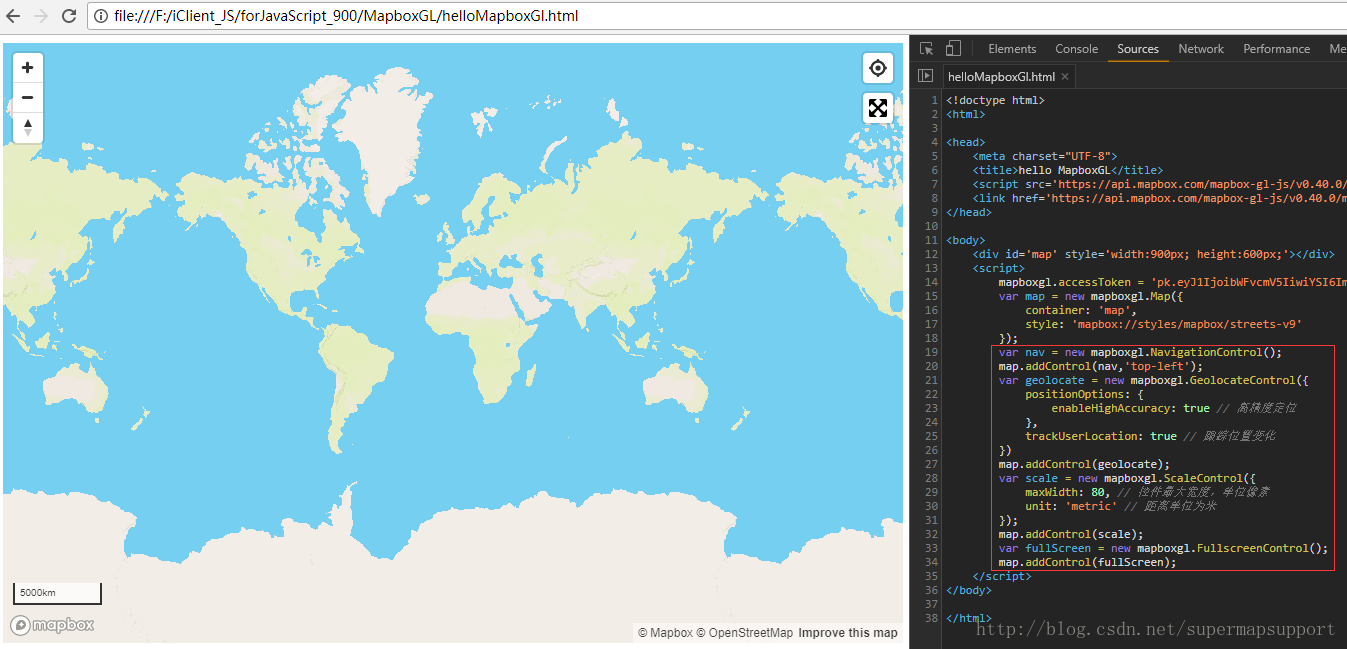Image resolution: width=1347 pixels, height=649 pixels.
Task: Click the '<meta charset="UTF-8">' line
Action: pyautogui.click(x=1044, y=156)
